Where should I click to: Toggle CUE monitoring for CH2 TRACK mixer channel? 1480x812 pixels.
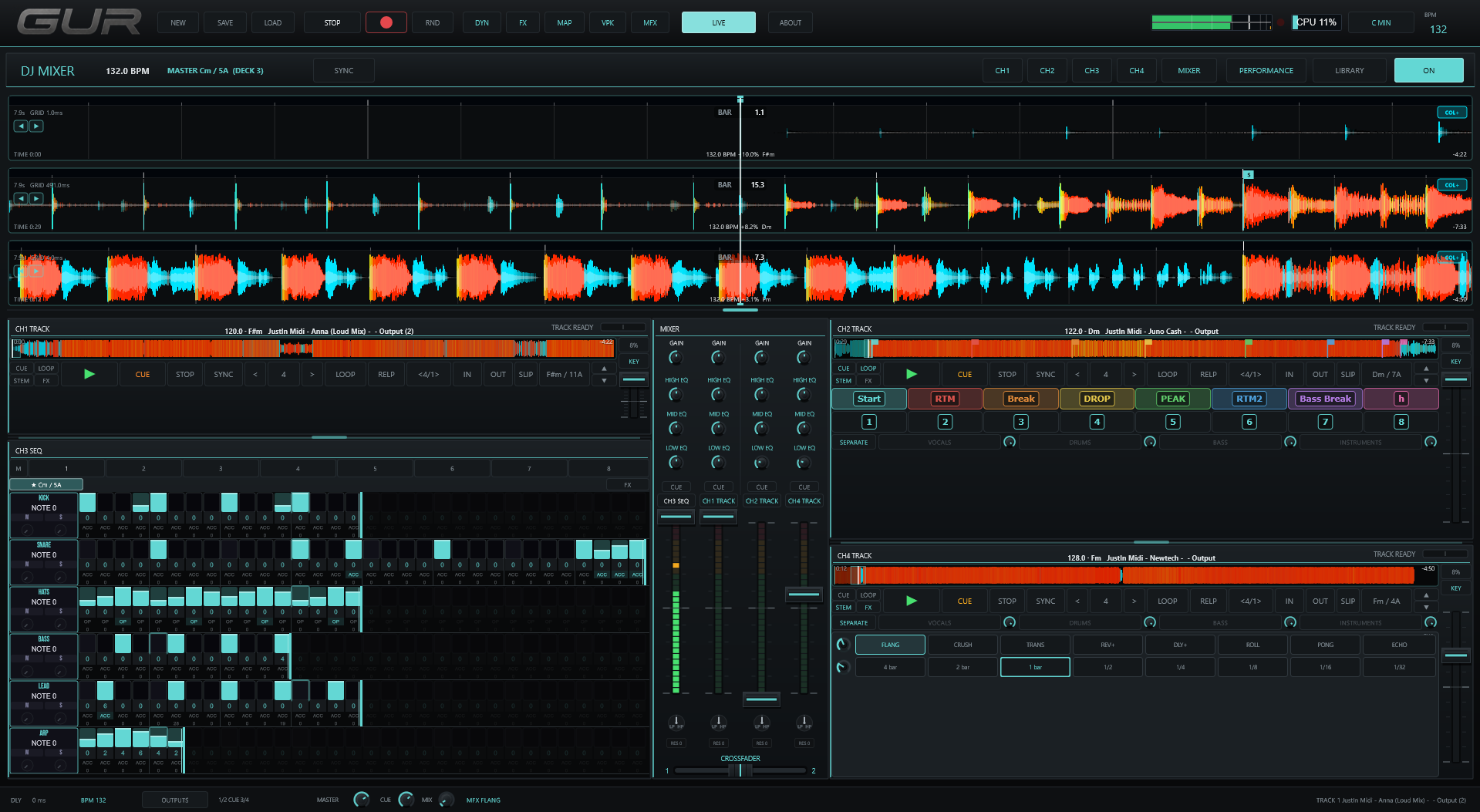coord(761,487)
